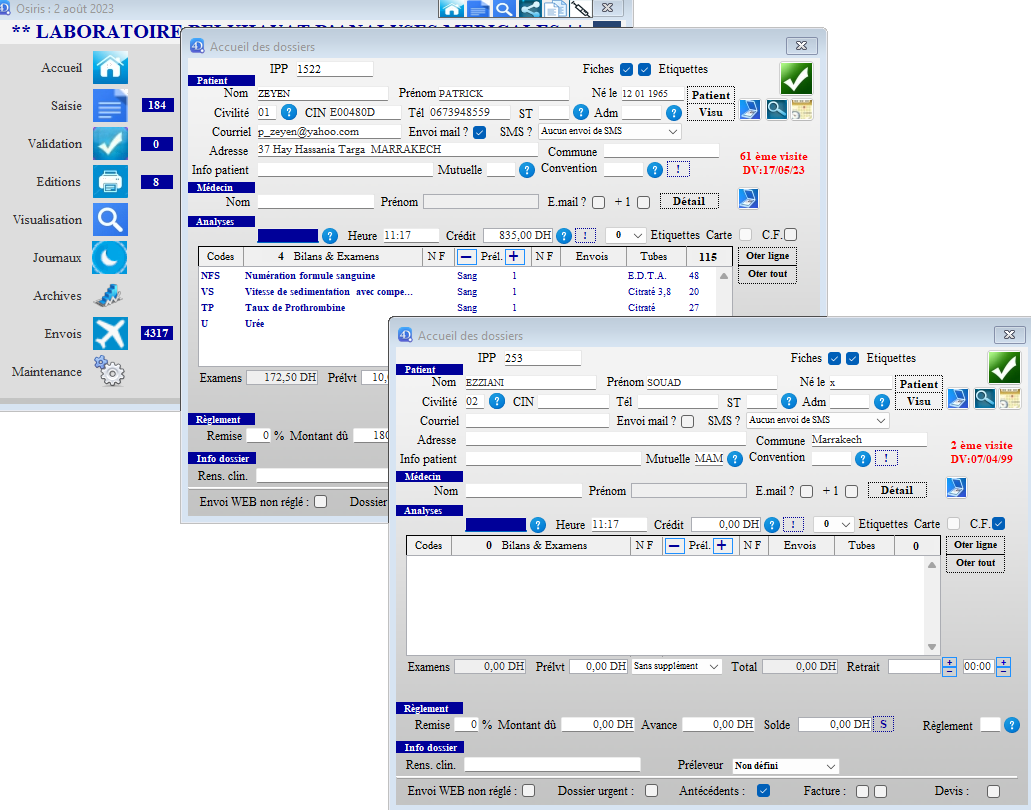Open the Journaux icon

(110, 257)
